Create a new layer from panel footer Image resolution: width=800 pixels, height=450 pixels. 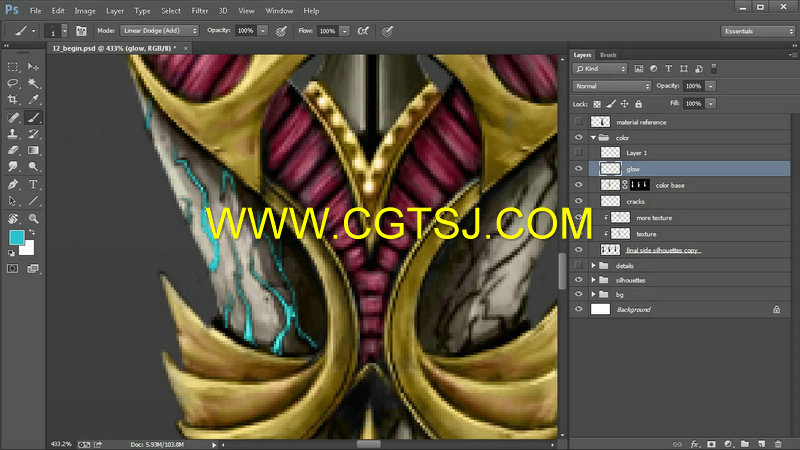point(761,444)
